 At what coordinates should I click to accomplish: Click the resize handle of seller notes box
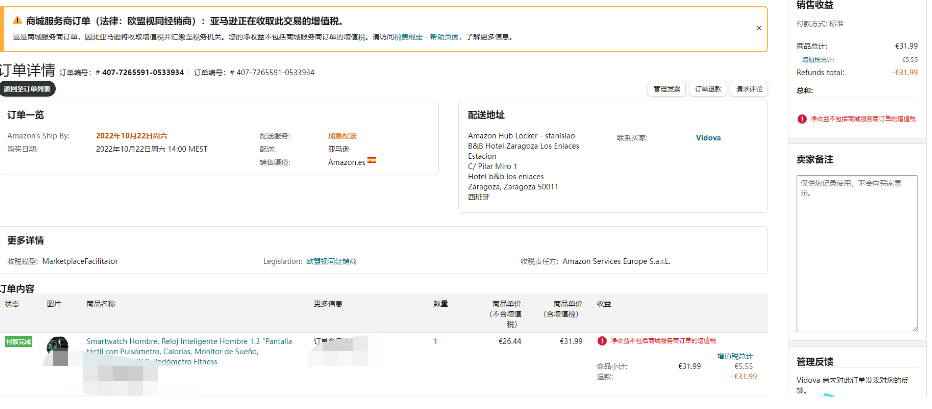(x=913, y=327)
